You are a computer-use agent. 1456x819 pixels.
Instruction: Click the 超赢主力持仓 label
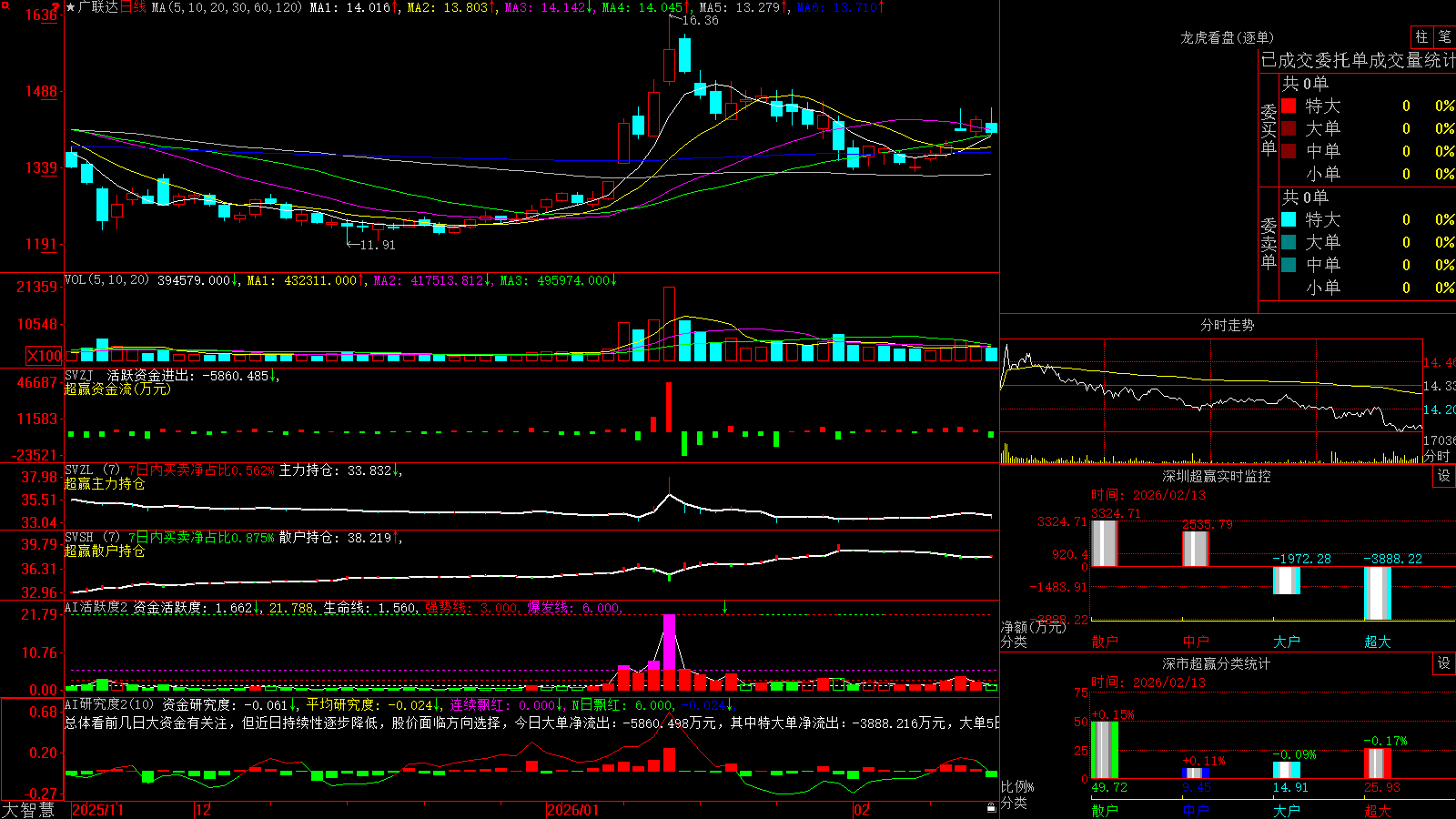coord(105,483)
